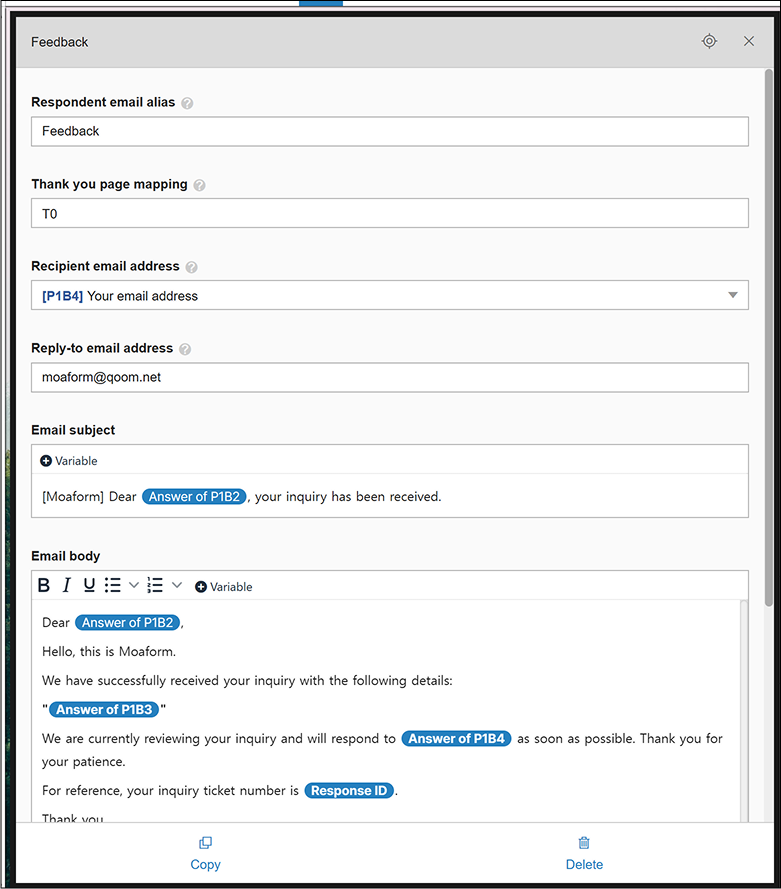Expand bulleted list style options chevron
781x889 pixels.
tap(134, 585)
